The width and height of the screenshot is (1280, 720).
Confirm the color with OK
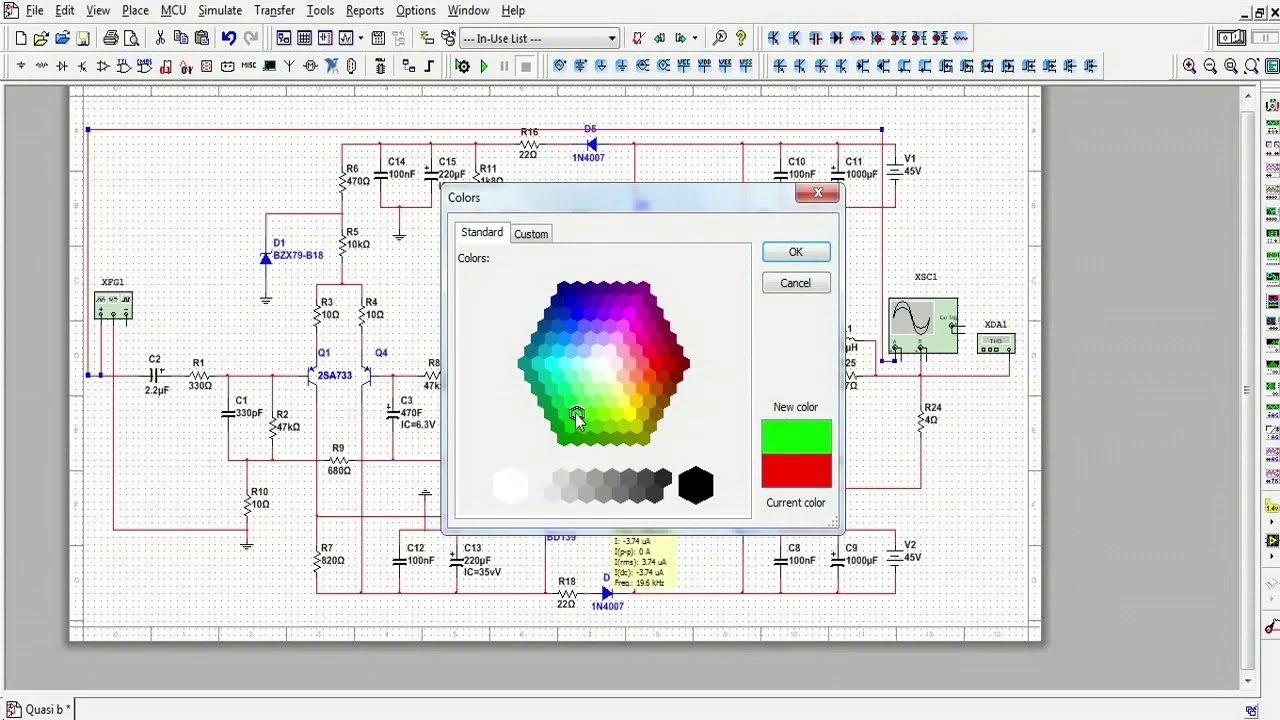pyautogui.click(x=796, y=252)
